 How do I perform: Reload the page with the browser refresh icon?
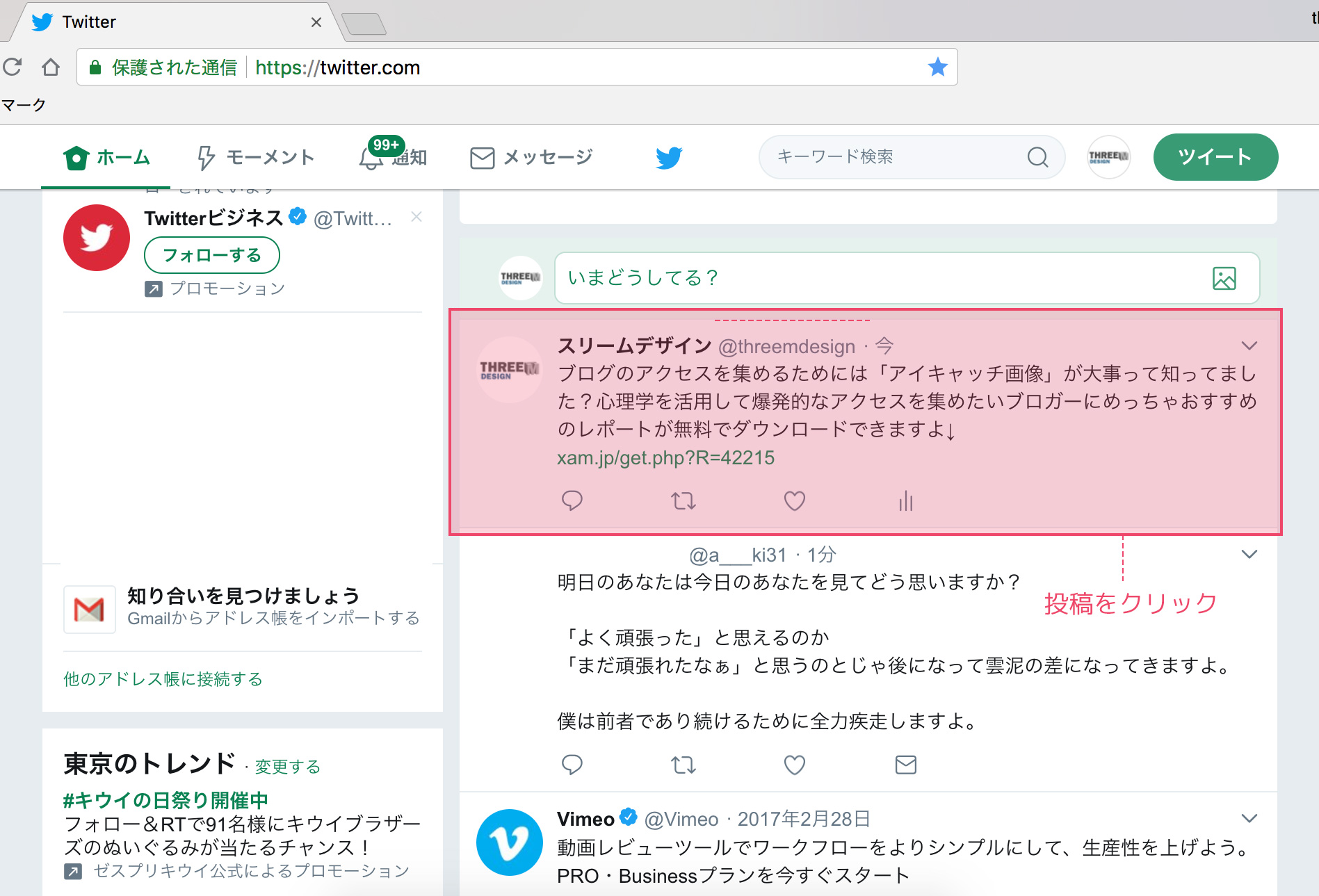click(x=13, y=67)
